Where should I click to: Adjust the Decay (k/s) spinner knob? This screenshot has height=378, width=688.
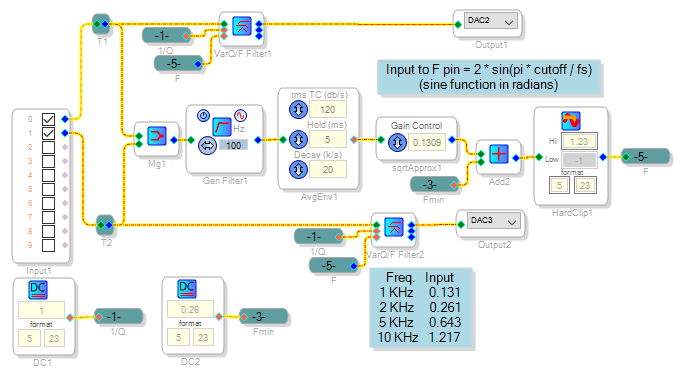pos(298,169)
